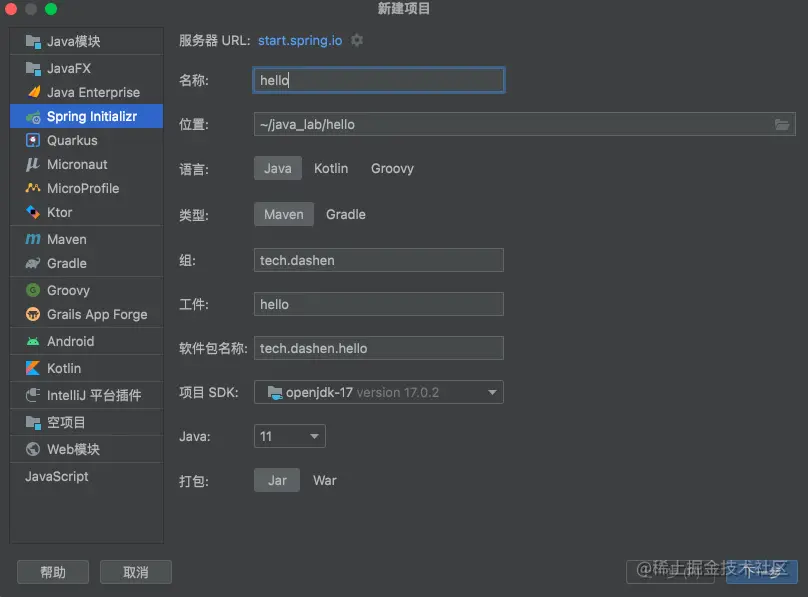Select the Kotlin label in the sidebar
Viewport: 808px width, 597px height.
click(x=64, y=368)
